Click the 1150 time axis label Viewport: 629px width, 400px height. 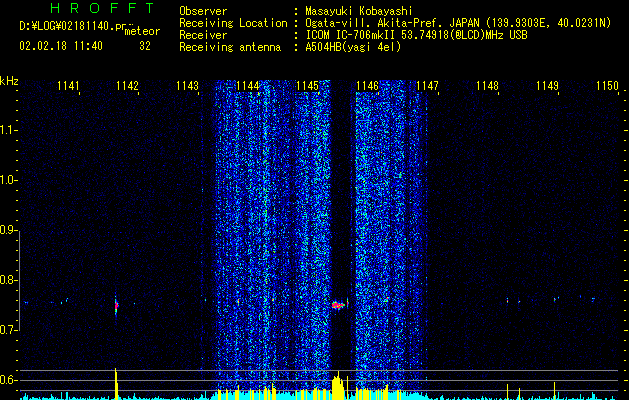click(607, 86)
